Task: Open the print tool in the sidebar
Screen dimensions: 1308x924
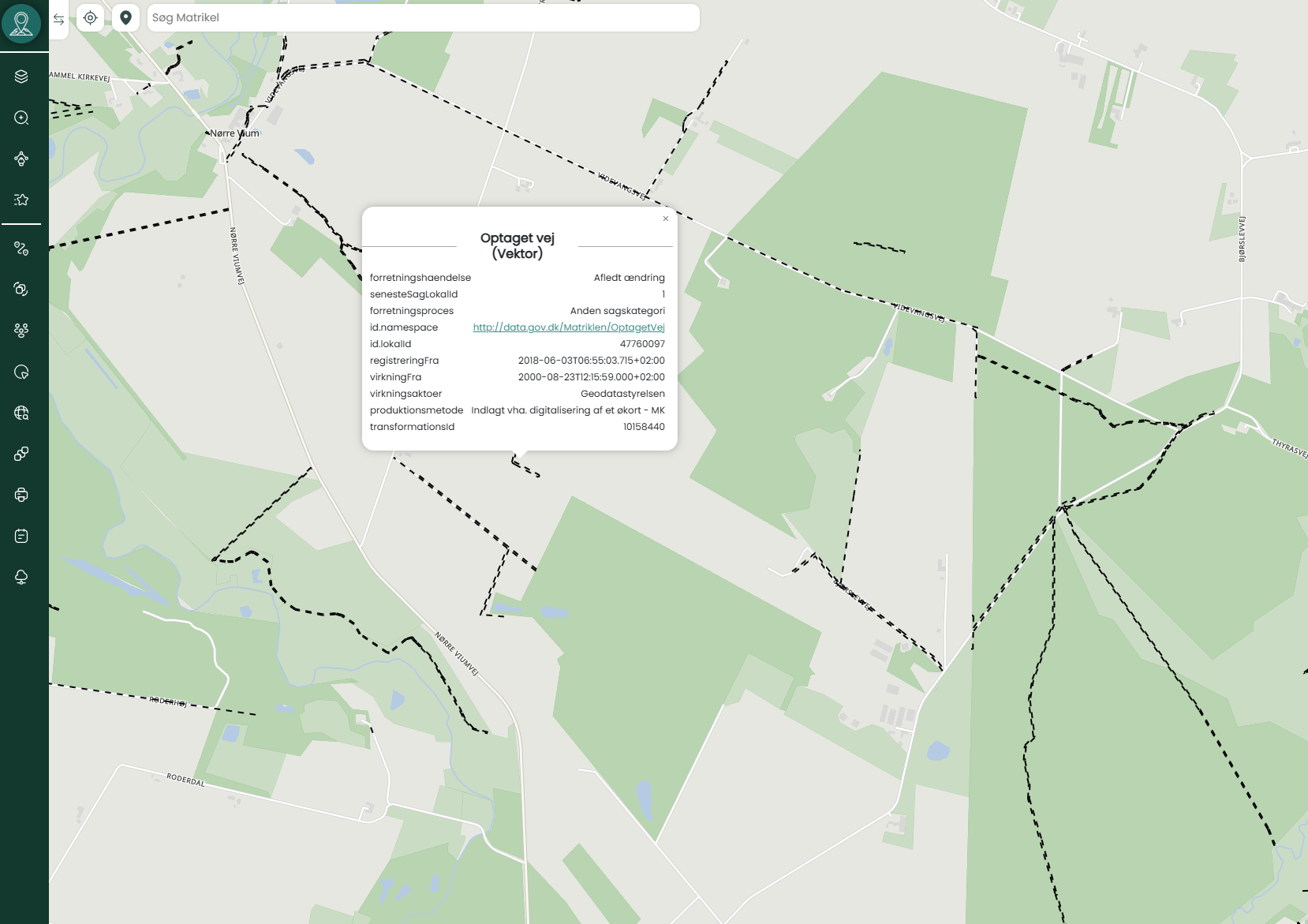Action: click(x=21, y=495)
